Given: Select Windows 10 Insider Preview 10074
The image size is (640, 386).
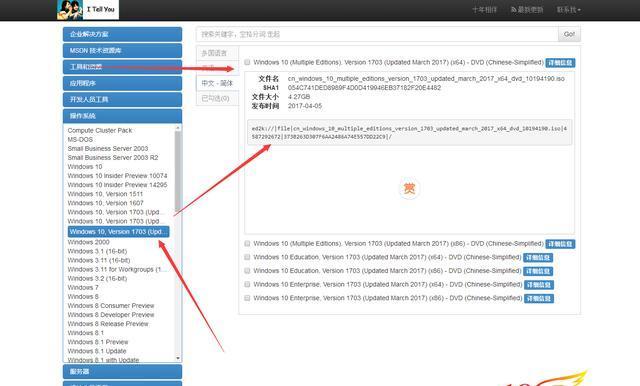Looking at the screenshot, I should click(x=118, y=176).
